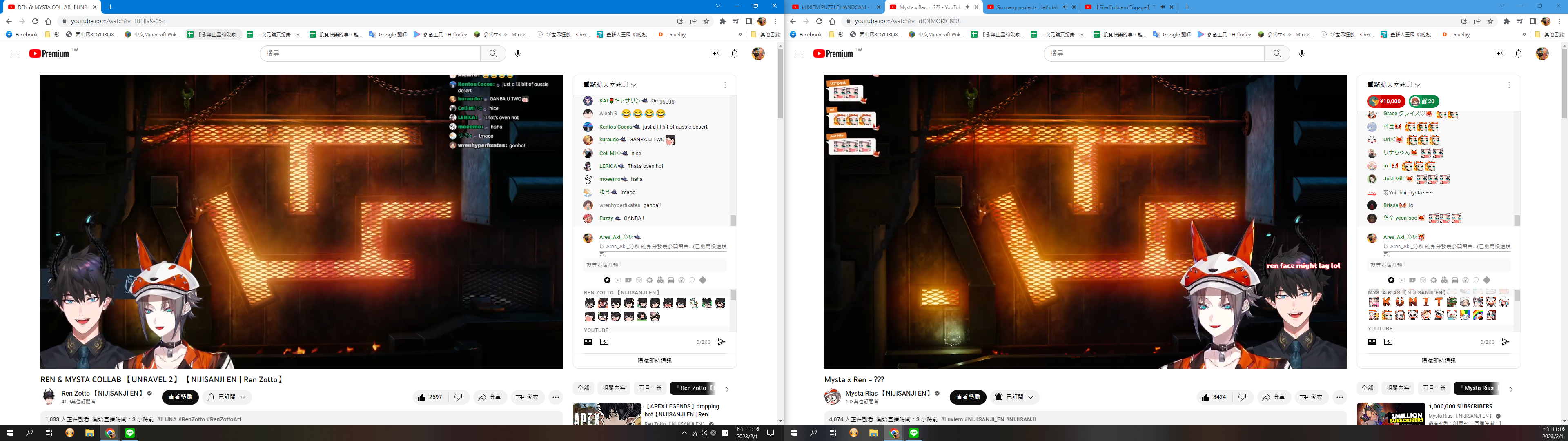Screen dimensions: 1568x441
Task: Select the car emoji category in Ren Zotto chat
Action: point(671,280)
